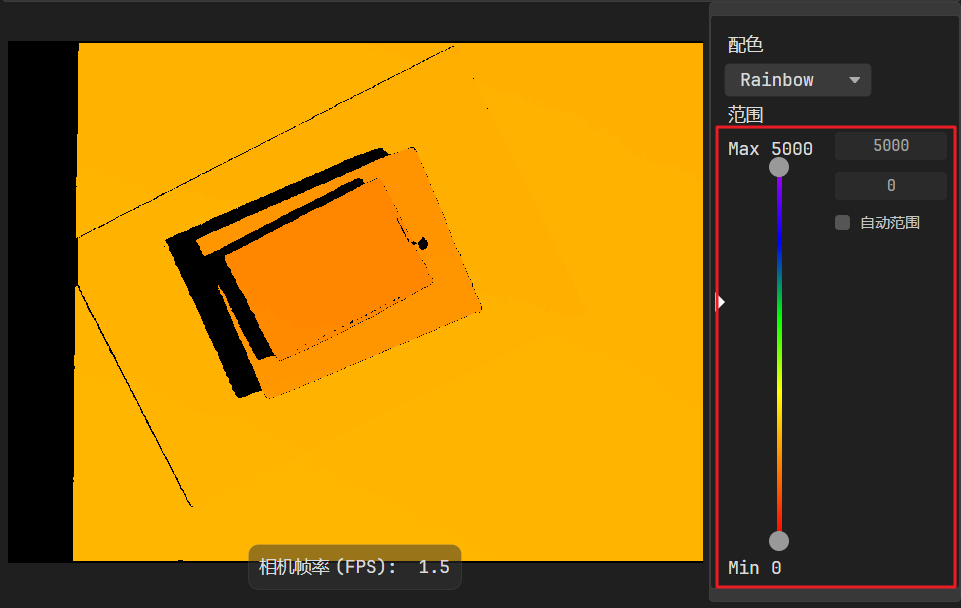Click the small black dot in depth image

(423, 244)
